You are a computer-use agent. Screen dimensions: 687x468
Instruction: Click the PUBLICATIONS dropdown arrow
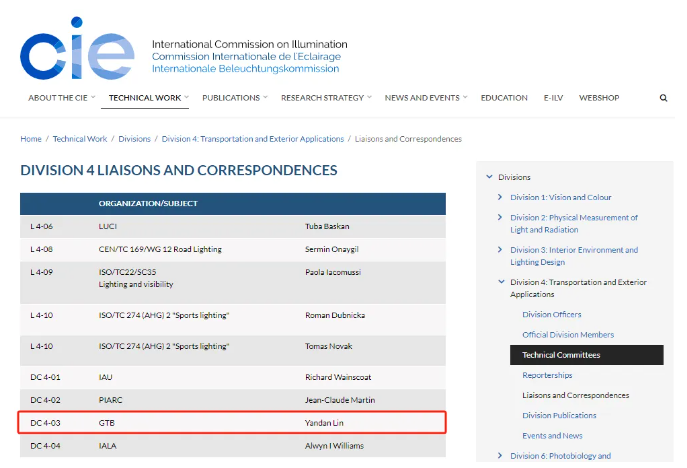tap(265, 97)
